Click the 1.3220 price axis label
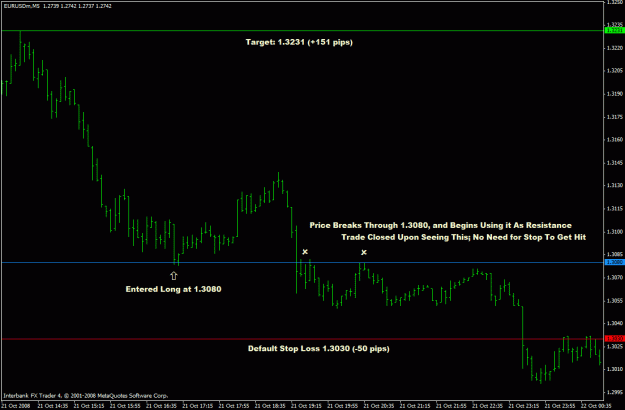 (615, 48)
